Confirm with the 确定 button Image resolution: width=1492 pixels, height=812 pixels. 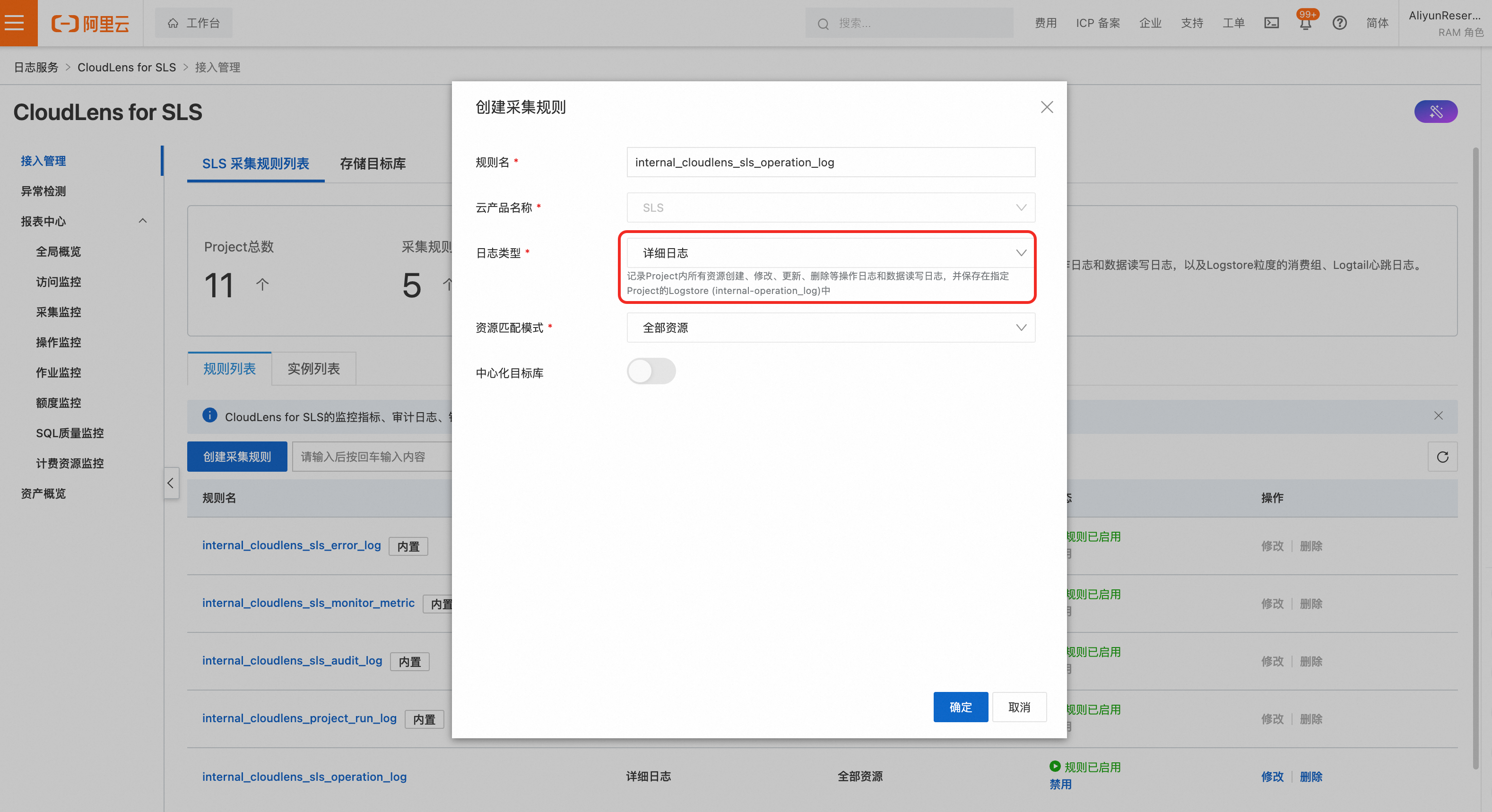pyautogui.click(x=960, y=707)
